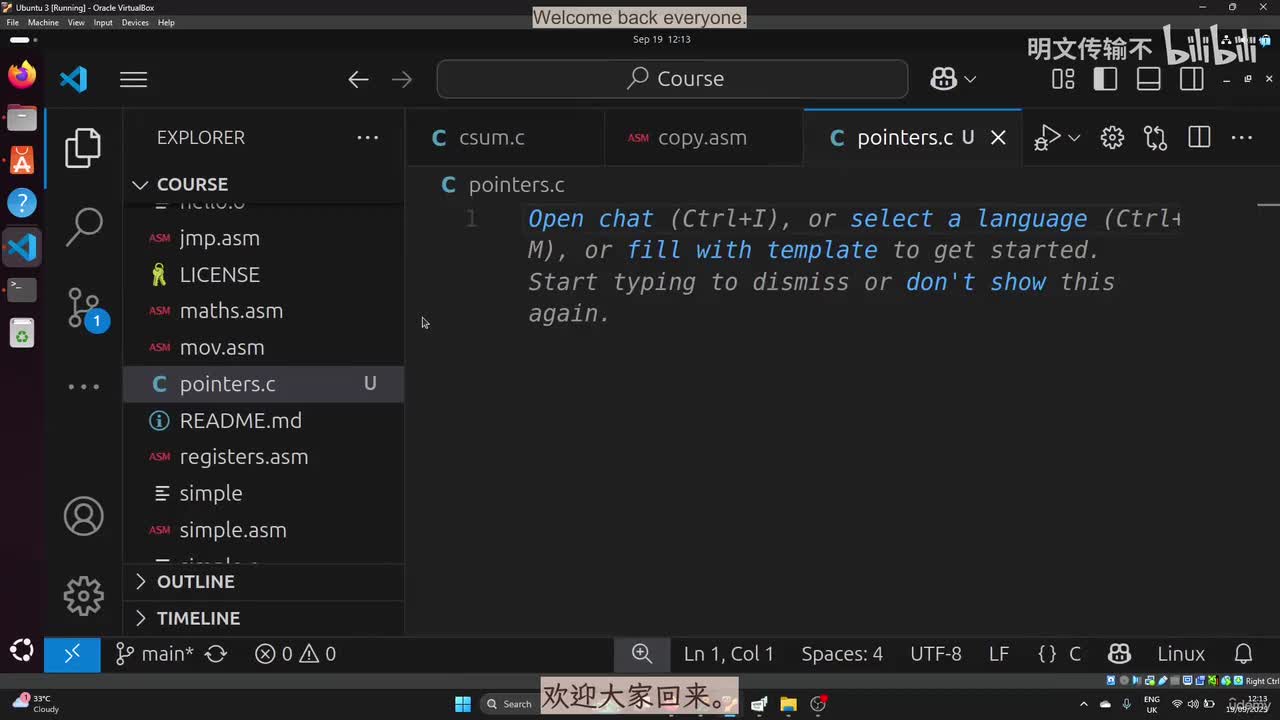Go to line via Ln 1, Col 1

(x=729, y=654)
